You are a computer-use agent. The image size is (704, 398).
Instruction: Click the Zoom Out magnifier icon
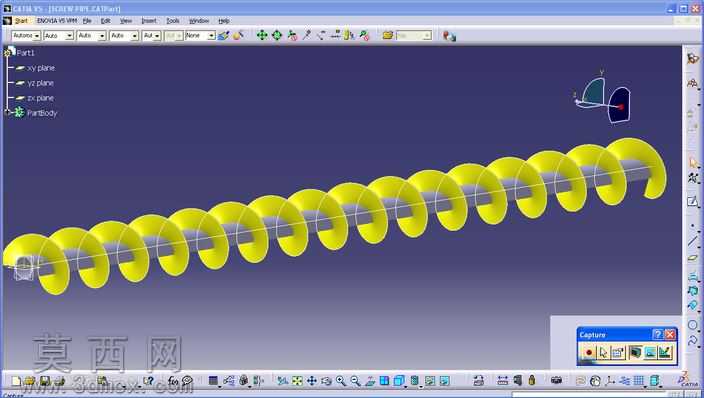(x=355, y=381)
